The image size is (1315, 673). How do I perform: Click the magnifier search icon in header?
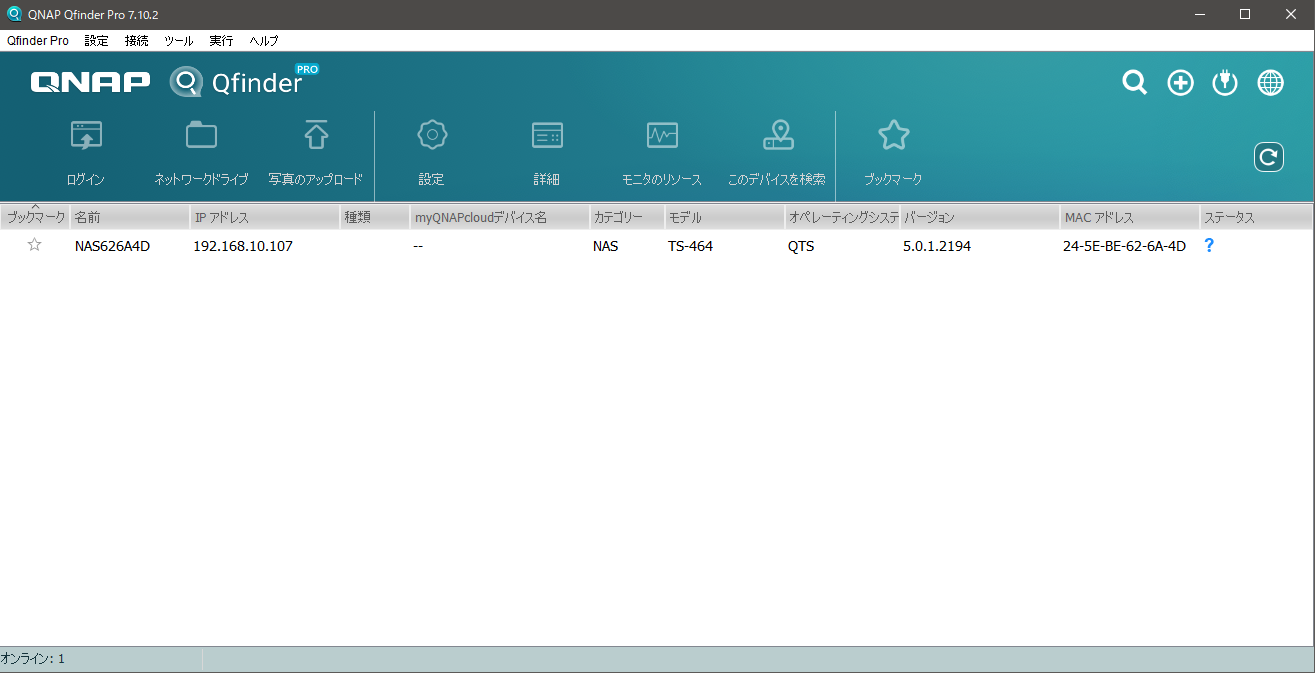click(1135, 83)
